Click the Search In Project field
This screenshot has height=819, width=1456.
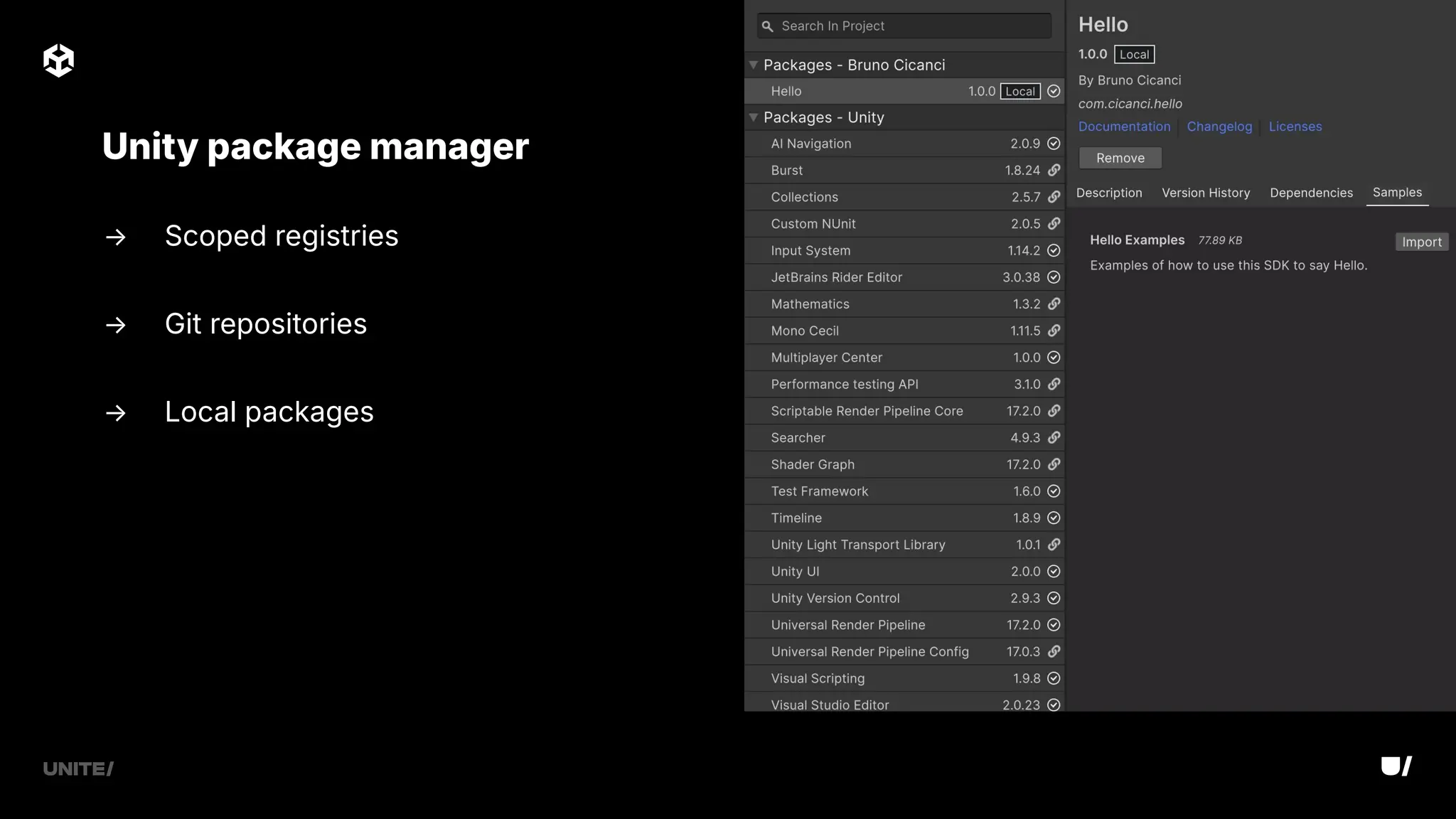(904, 26)
